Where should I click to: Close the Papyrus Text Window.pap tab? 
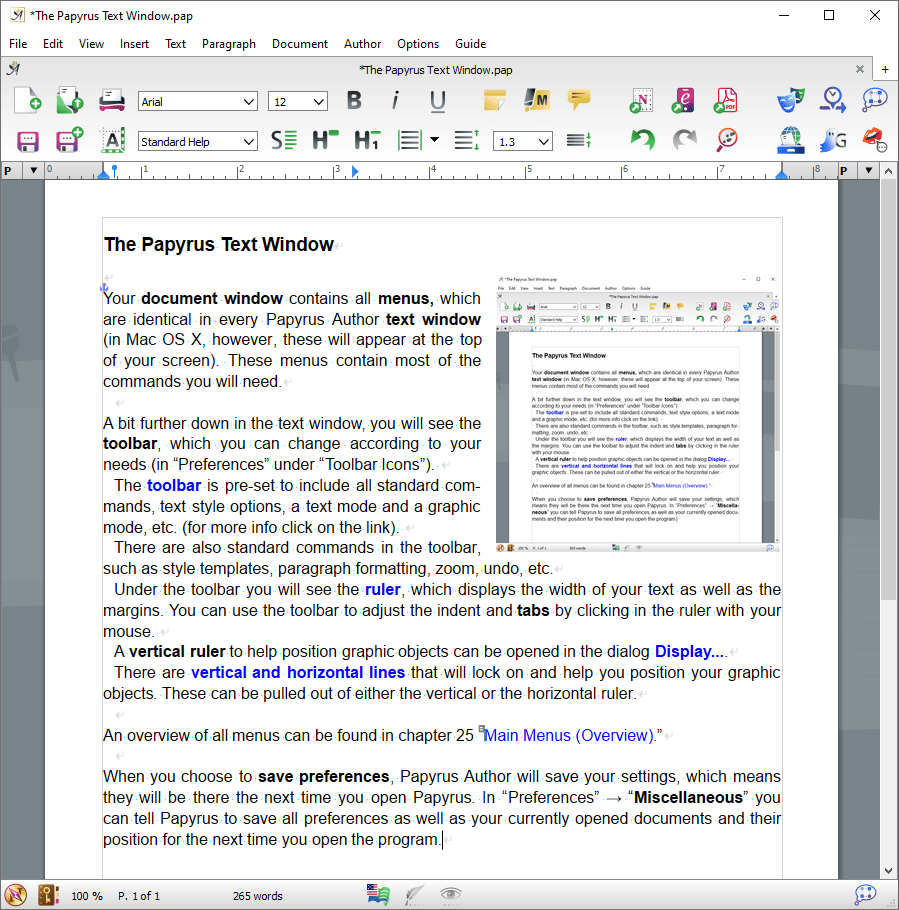860,70
